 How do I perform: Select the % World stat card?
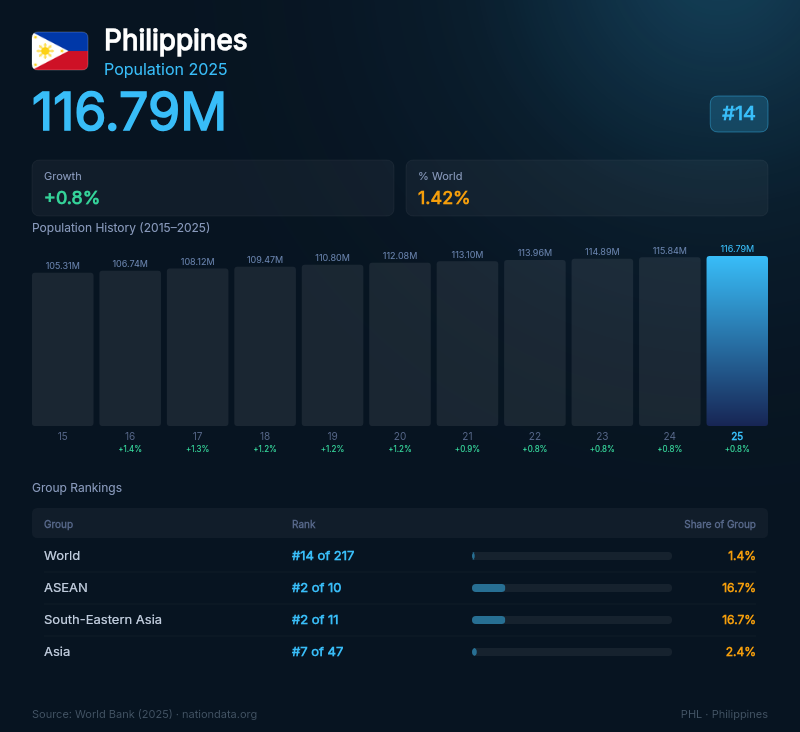click(587, 188)
